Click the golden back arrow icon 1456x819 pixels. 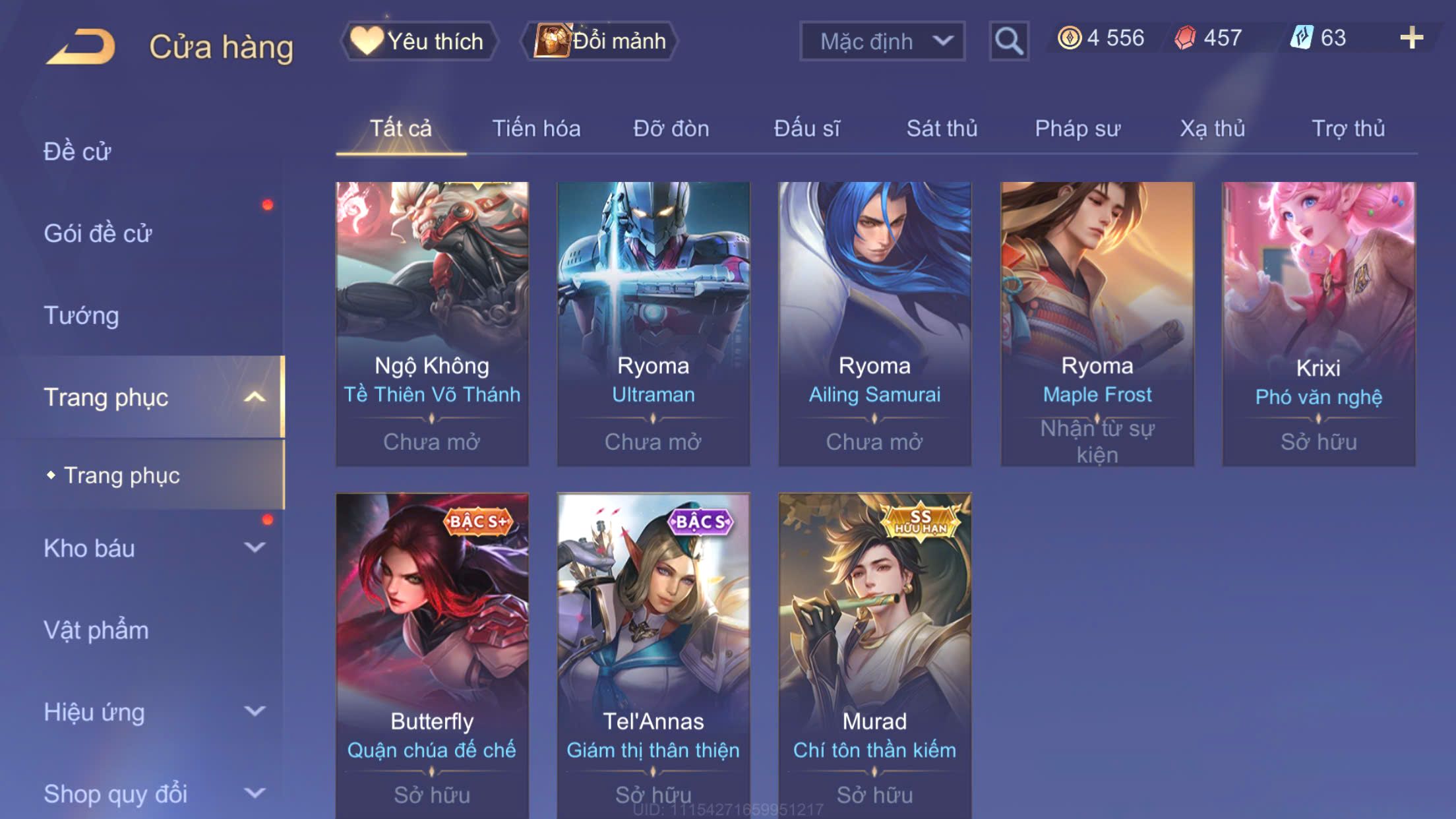click(80, 46)
